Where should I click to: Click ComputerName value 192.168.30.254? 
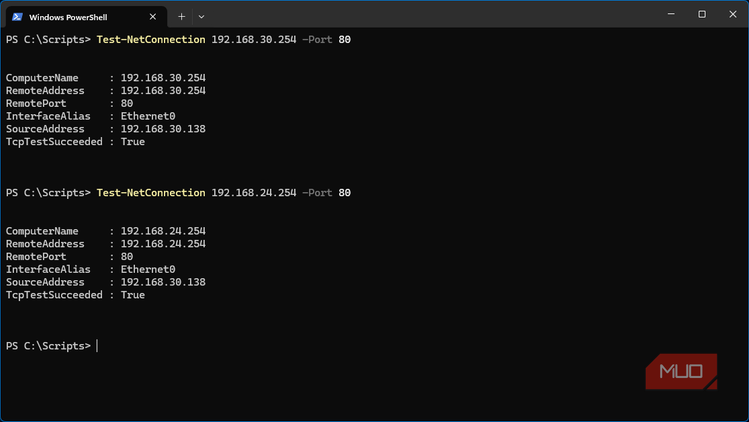163,78
